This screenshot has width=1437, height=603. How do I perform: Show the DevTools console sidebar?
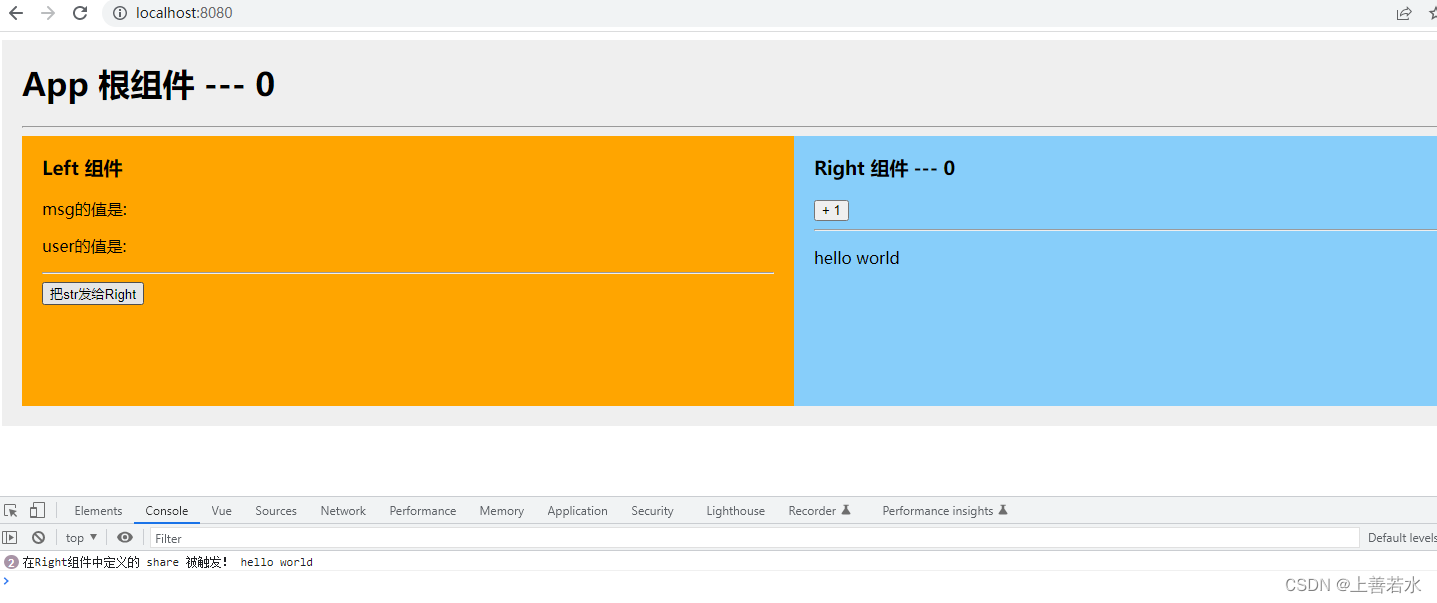(10, 537)
